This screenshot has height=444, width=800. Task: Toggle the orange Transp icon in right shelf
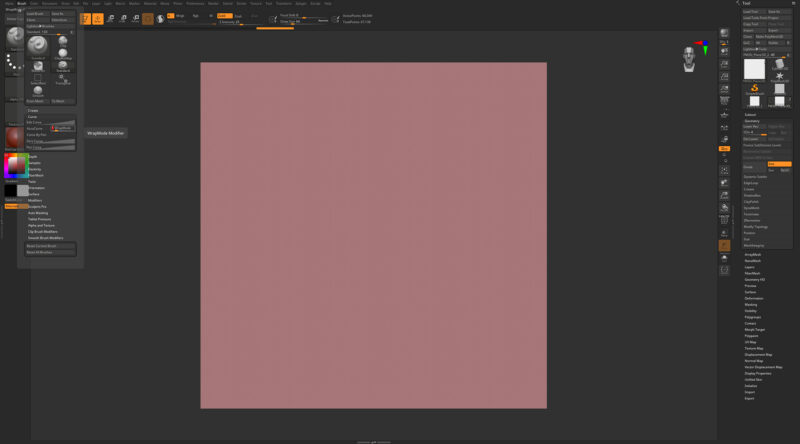(x=724, y=246)
